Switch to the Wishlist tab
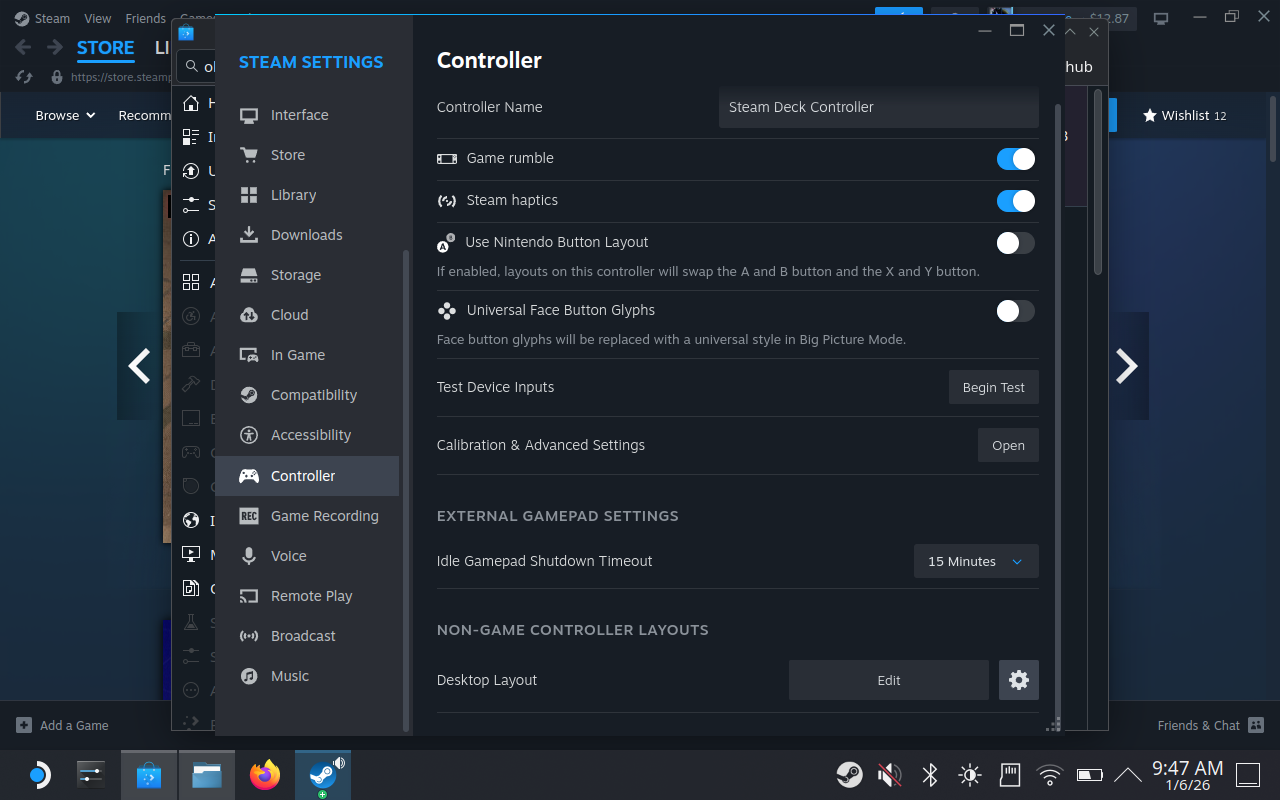 pyautogui.click(x=1184, y=115)
